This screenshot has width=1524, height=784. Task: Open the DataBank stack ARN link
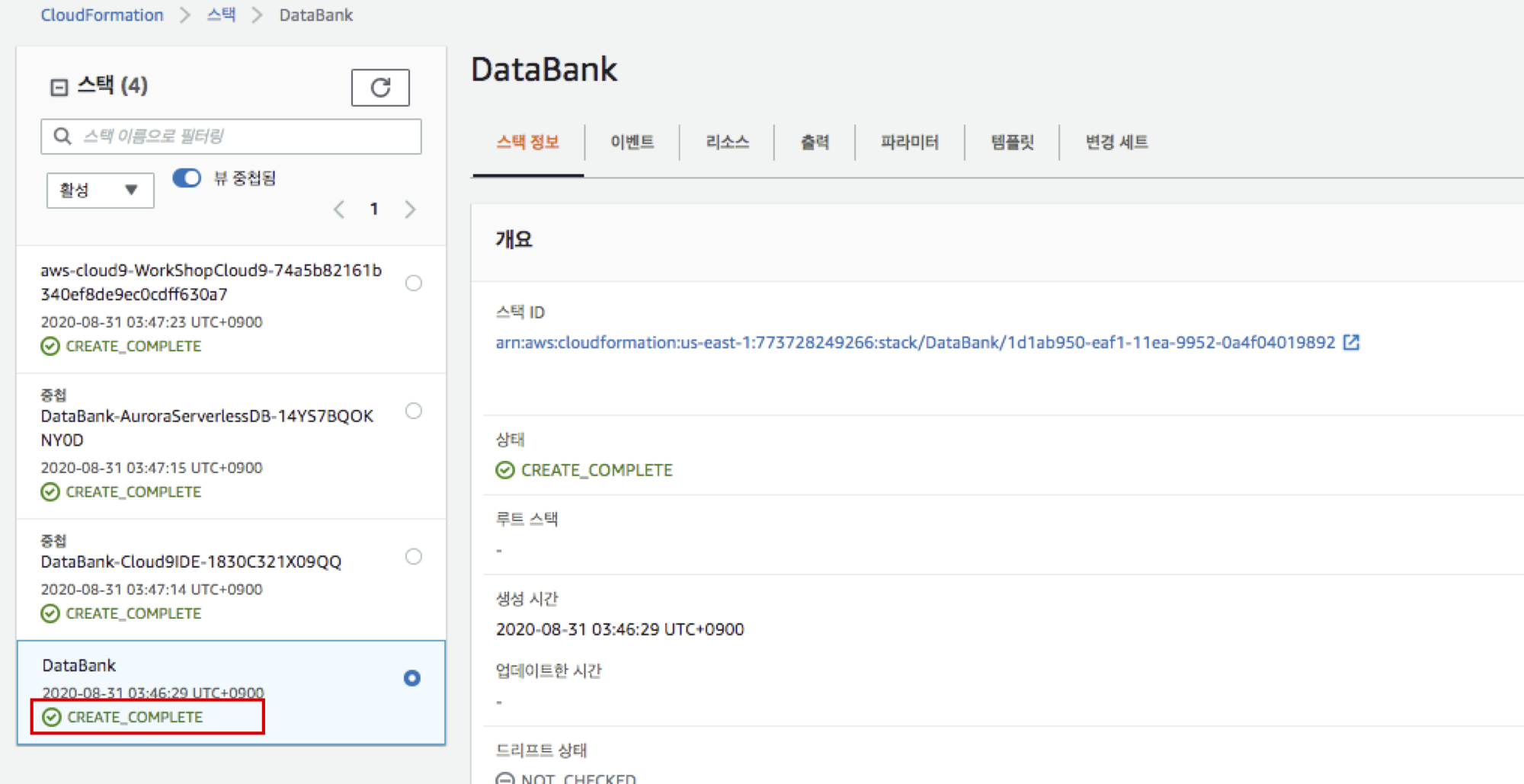pyautogui.click(x=914, y=343)
